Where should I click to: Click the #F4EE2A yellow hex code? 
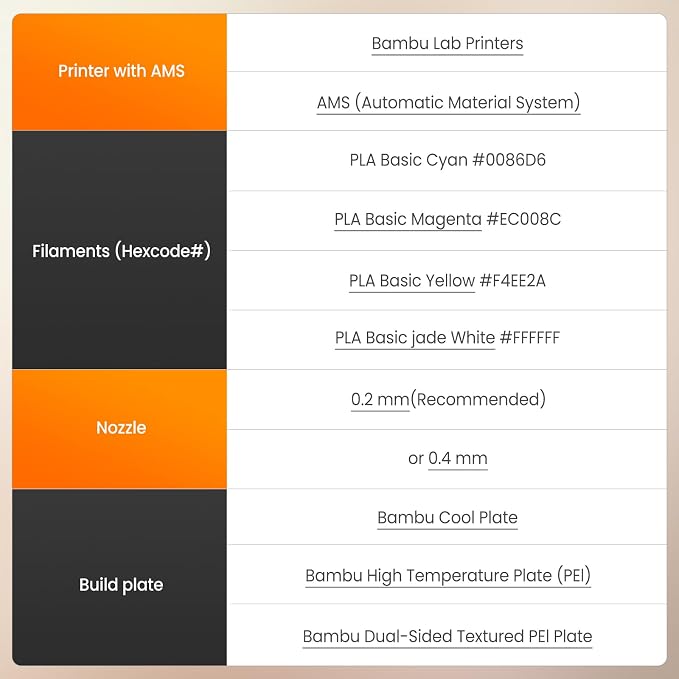[x=513, y=281]
